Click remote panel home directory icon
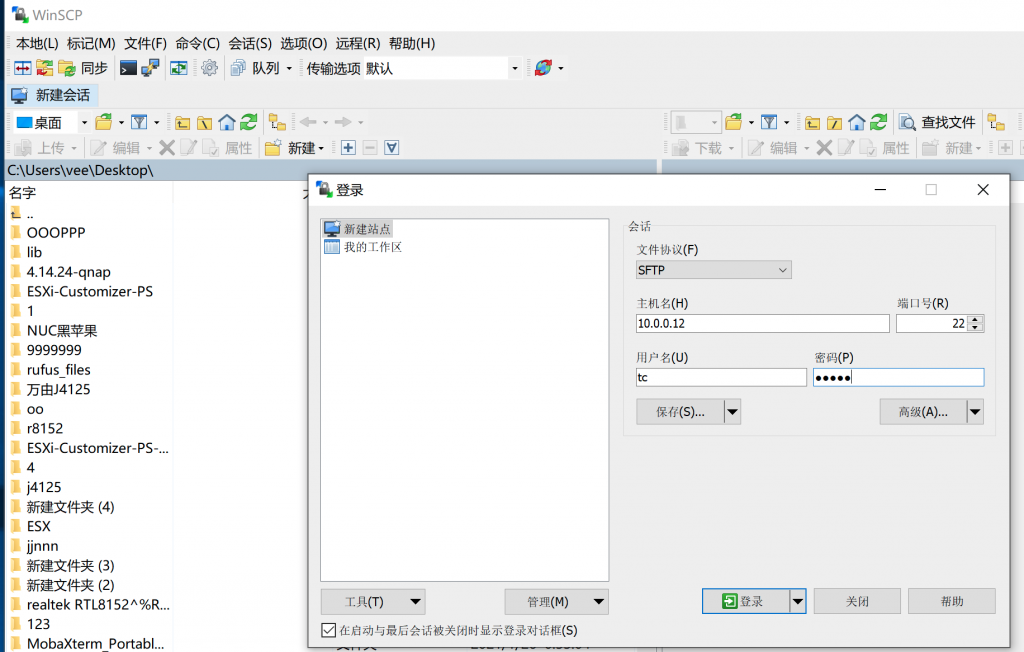This screenshot has width=1024, height=652. (857, 122)
